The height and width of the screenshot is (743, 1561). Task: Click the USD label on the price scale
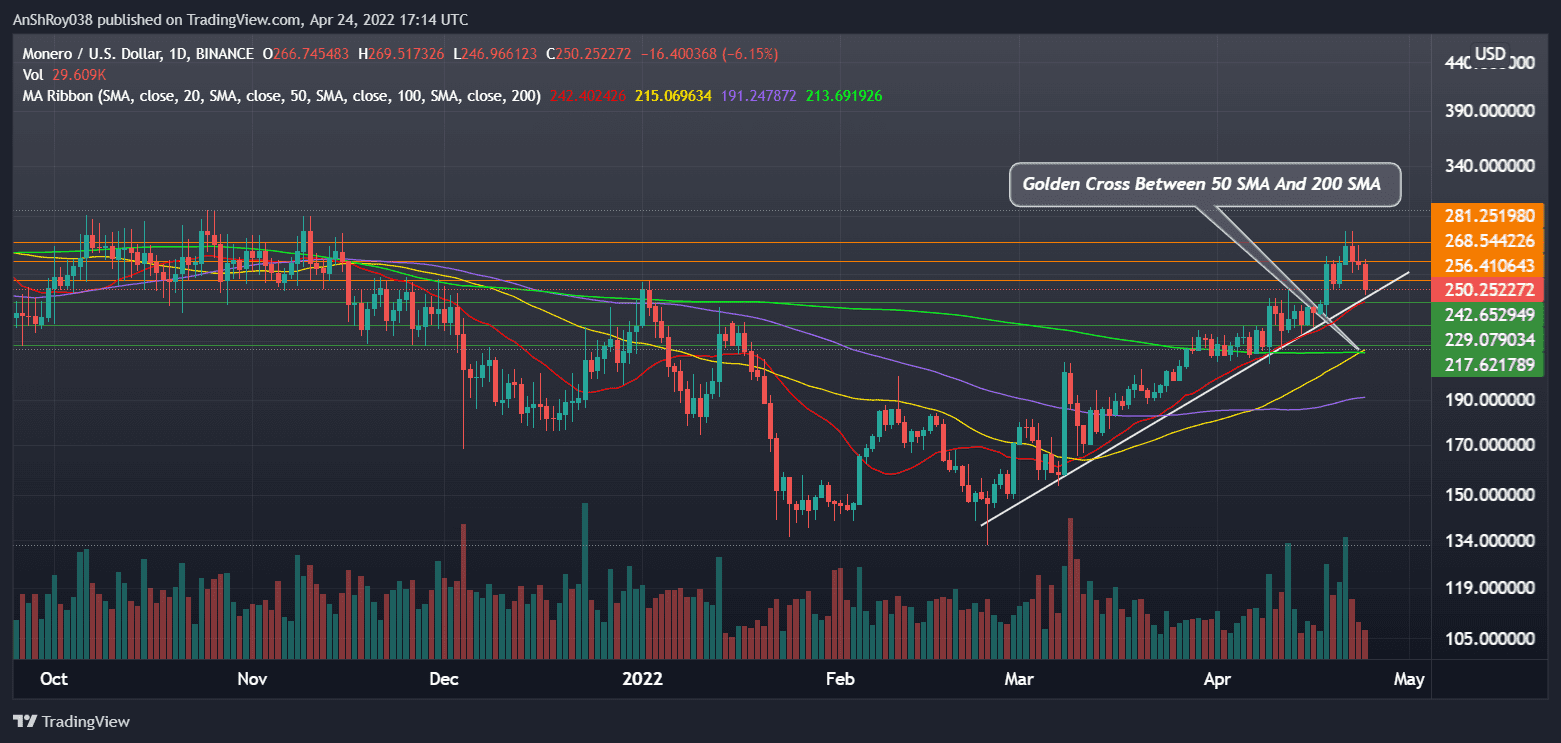click(1489, 53)
